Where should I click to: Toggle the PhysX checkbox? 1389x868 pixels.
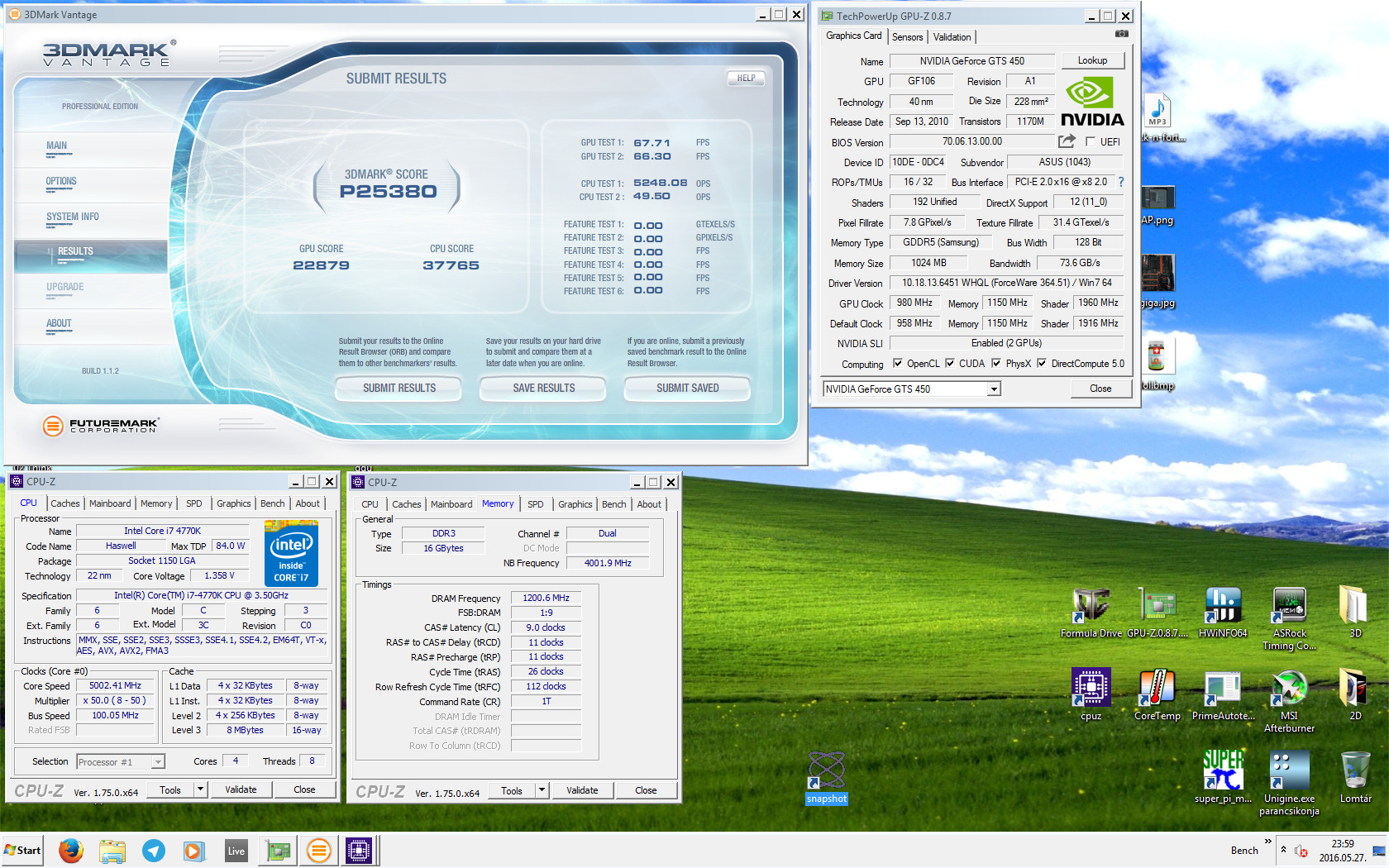pyautogui.click(x=996, y=363)
